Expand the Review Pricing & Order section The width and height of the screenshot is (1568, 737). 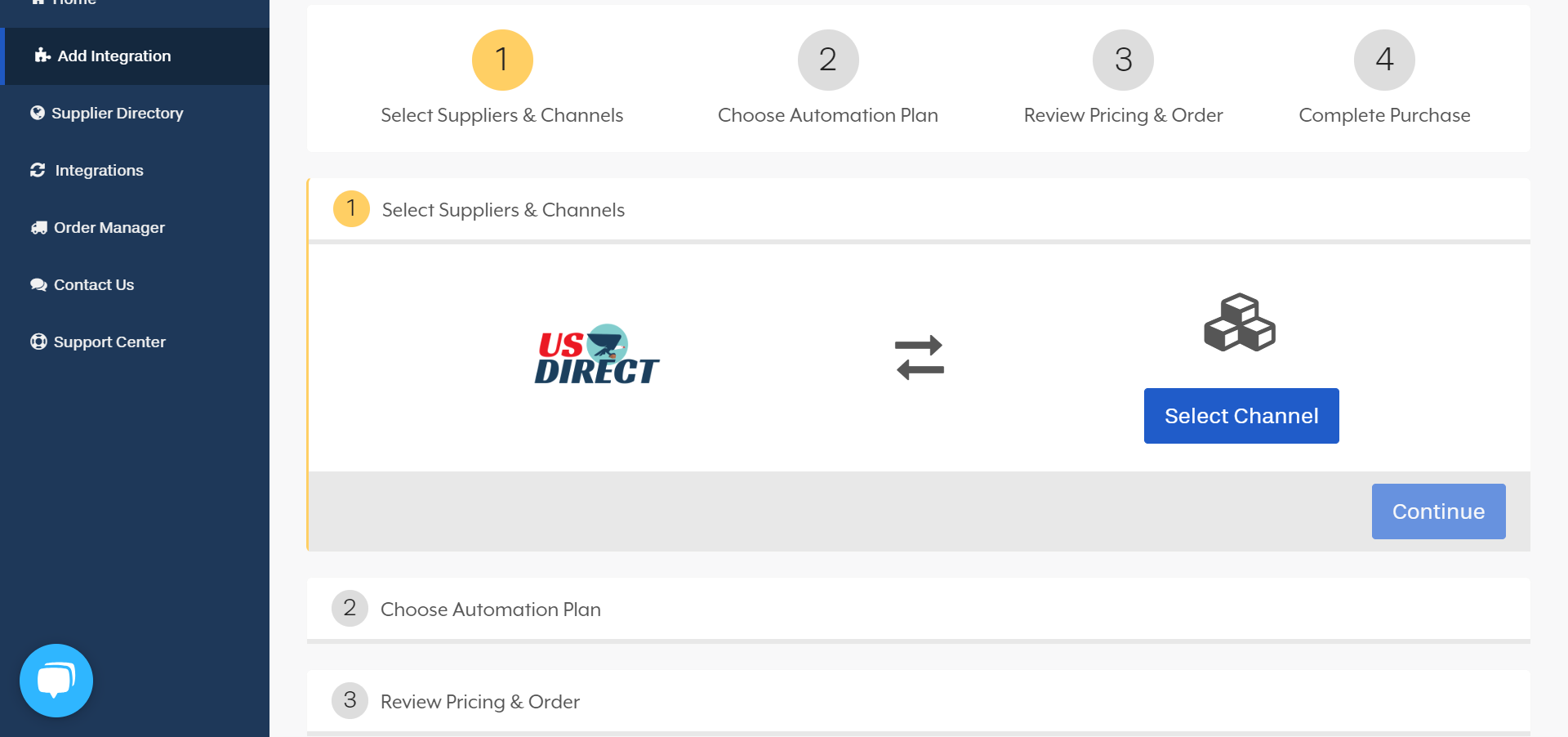coord(480,701)
